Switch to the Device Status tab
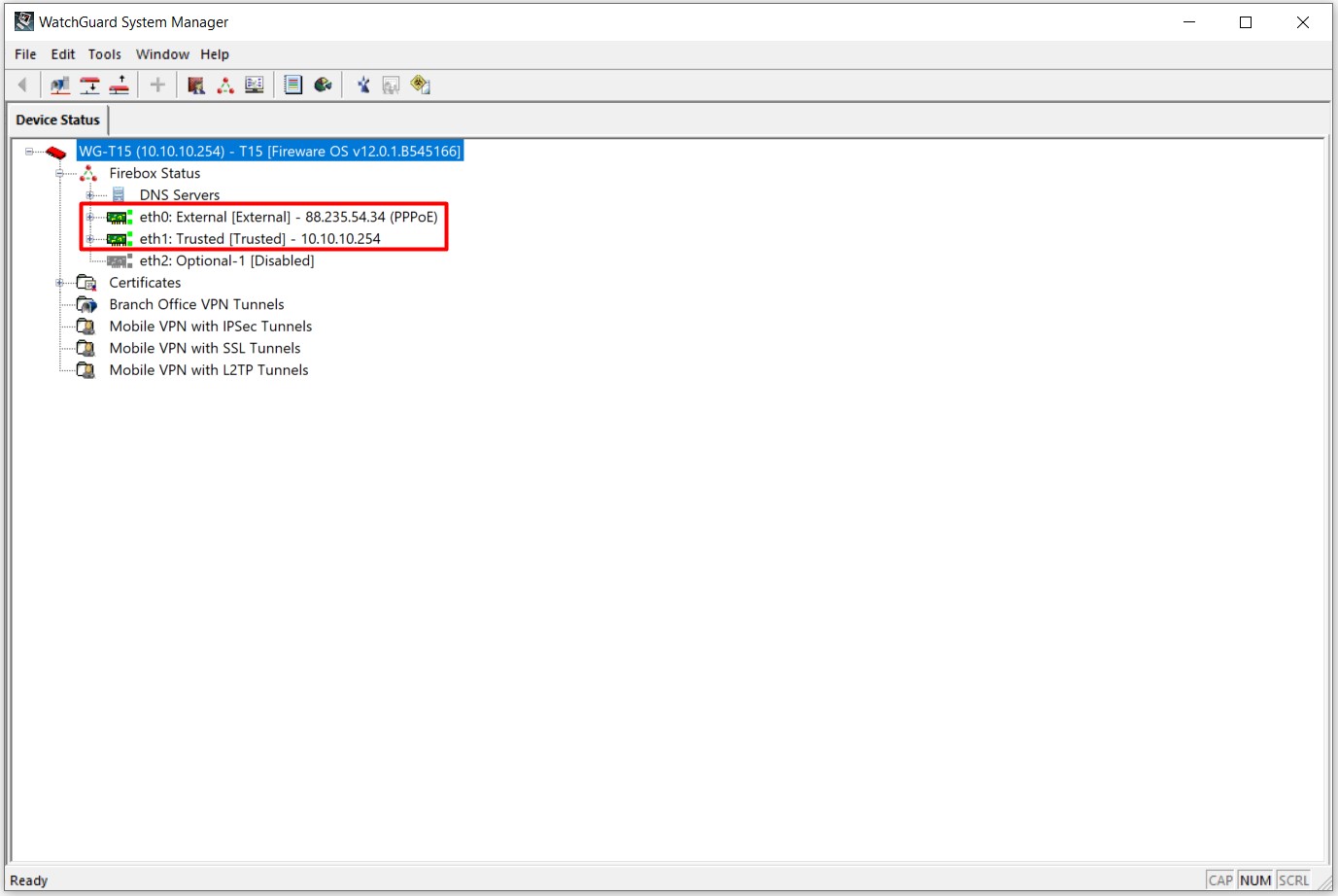 [57, 120]
